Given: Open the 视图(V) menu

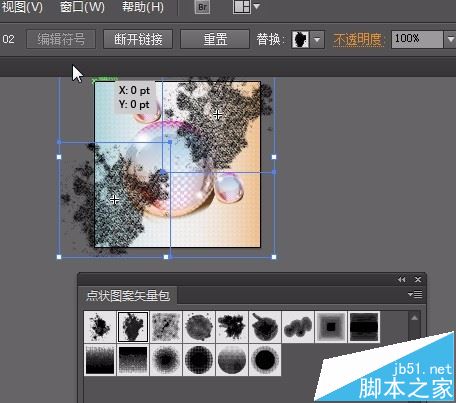Looking at the screenshot, I should [21, 7].
